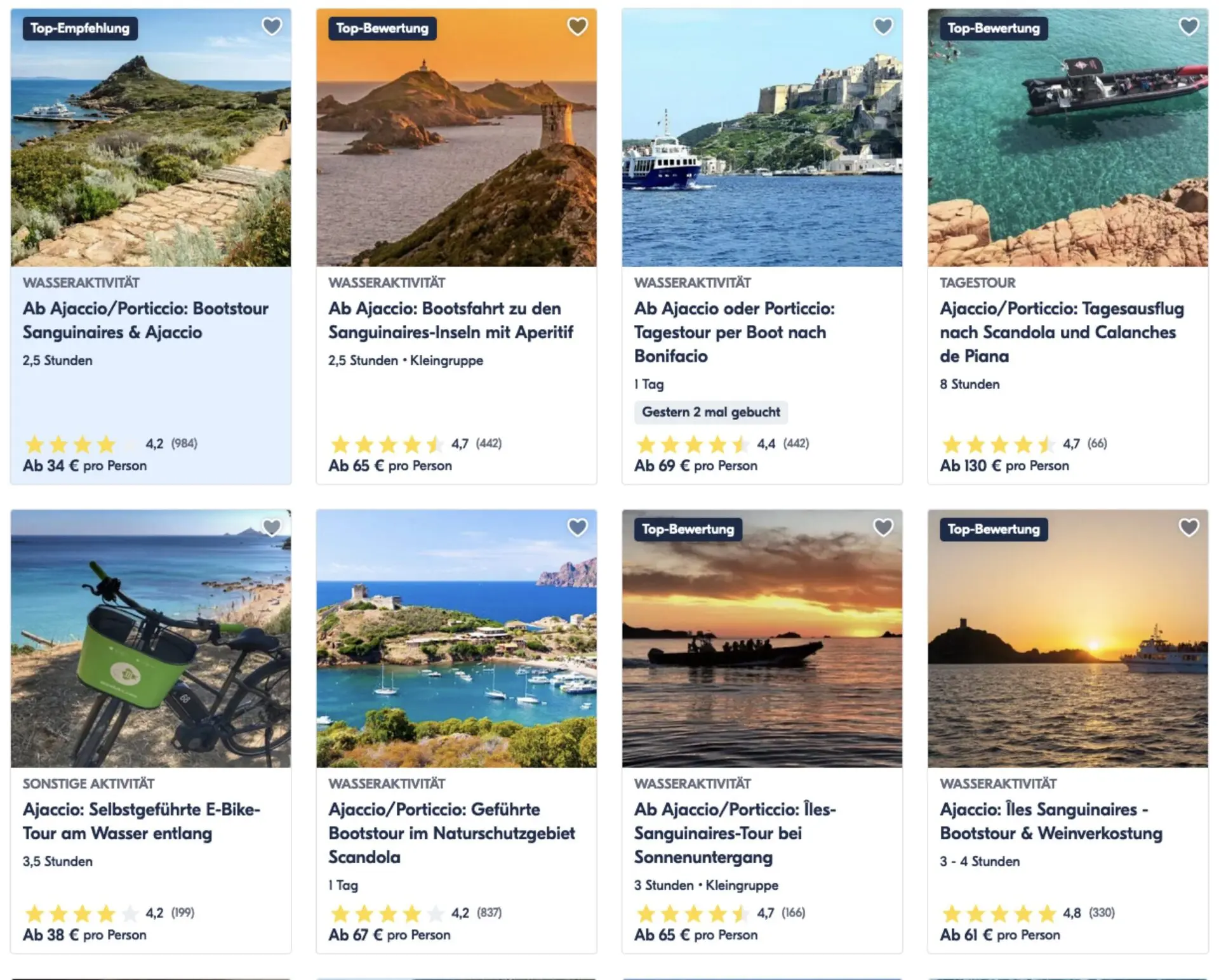This screenshot has height=980, width=1219.
Task: Click the Bonifacio ferry photo thumbnail
Action: [x=762, y=138]
